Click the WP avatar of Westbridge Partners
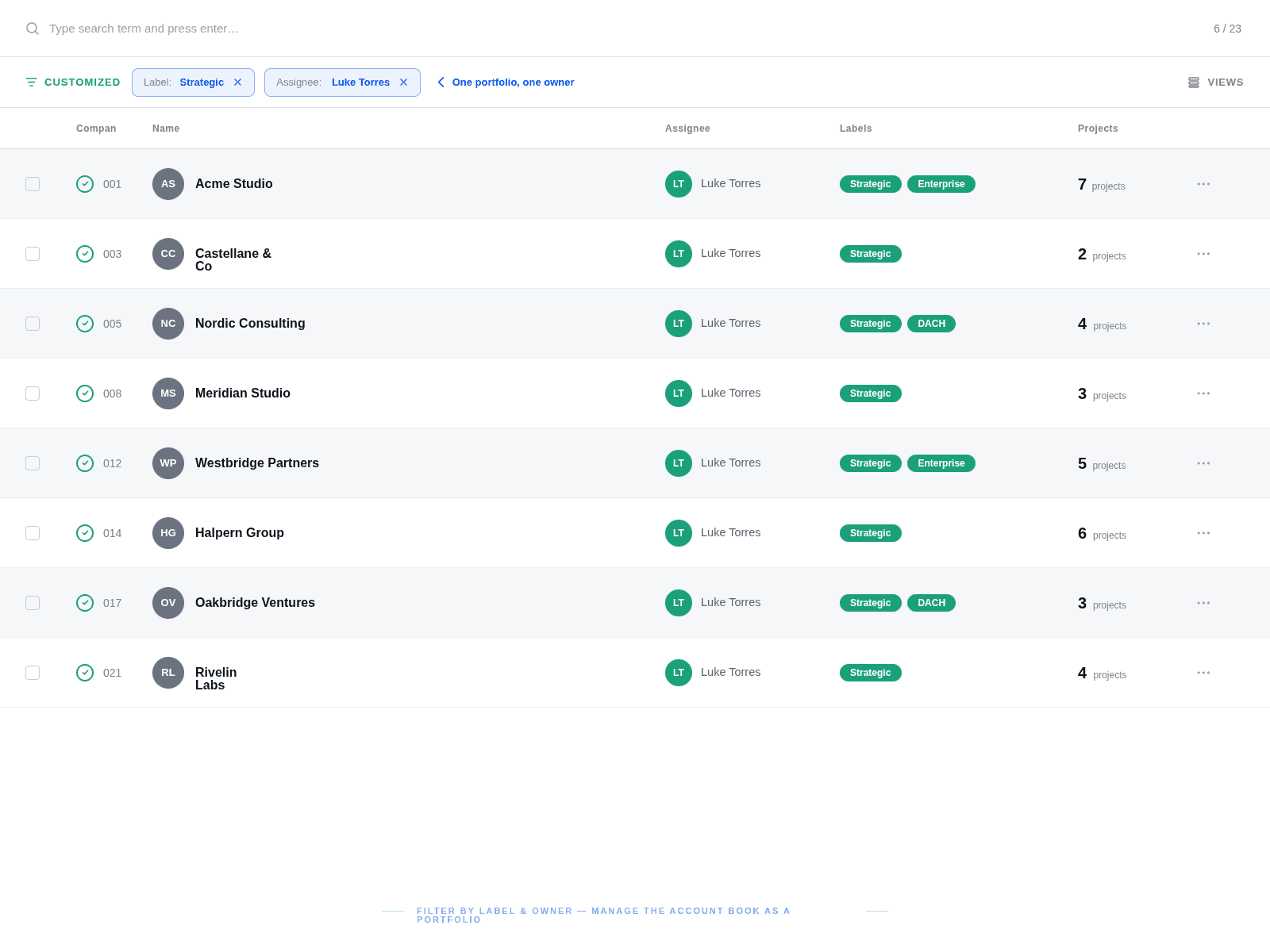Image resolution: width=1270 pixels, height=952 pixels. click(x=168, y=463)
